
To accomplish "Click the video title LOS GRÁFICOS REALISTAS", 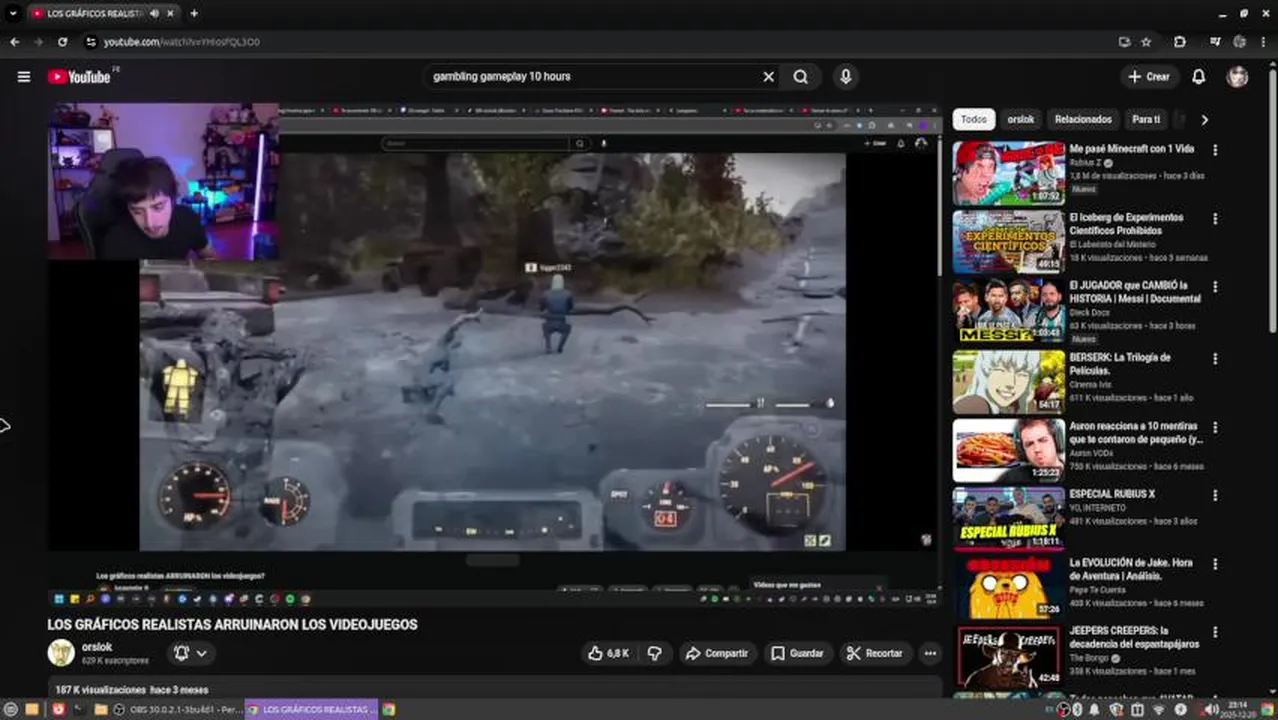I will pyautogui.click(x=232, y=624).
